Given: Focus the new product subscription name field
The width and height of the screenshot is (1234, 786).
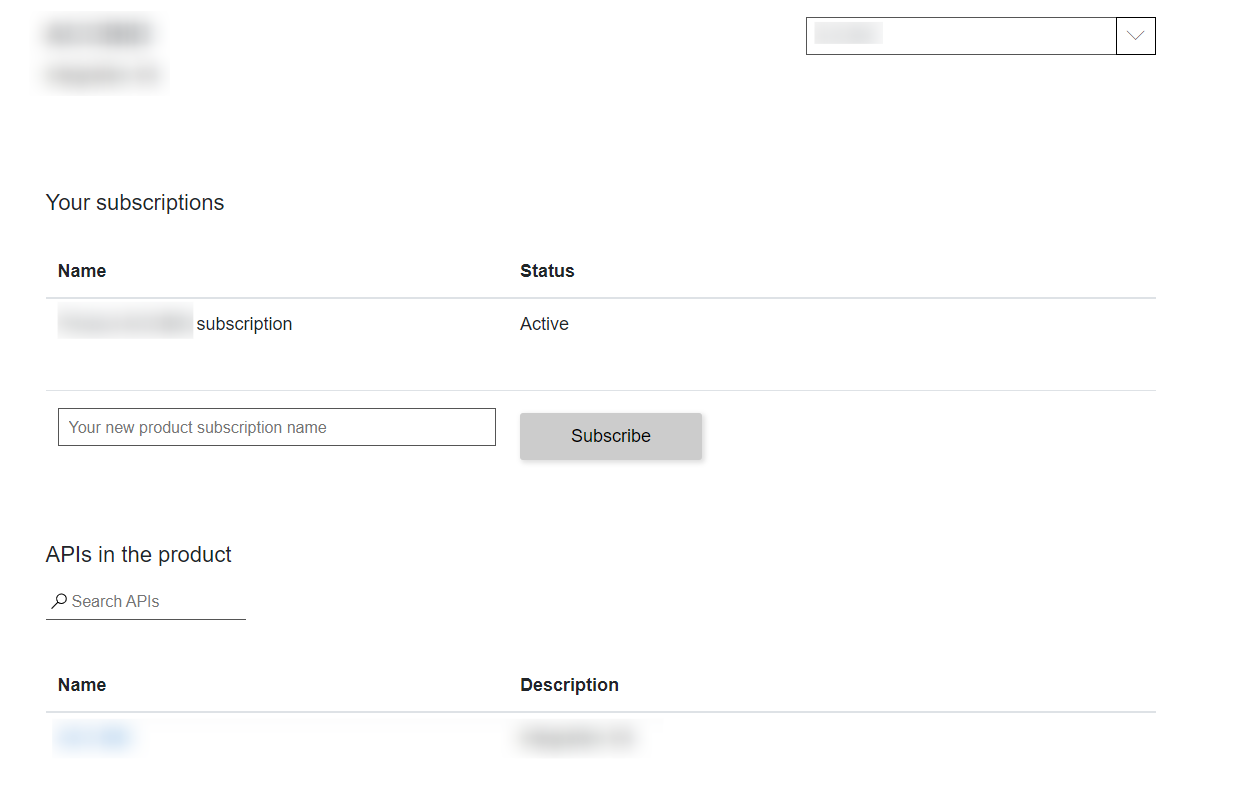Looking at the screenshot, I should point(276,427).
